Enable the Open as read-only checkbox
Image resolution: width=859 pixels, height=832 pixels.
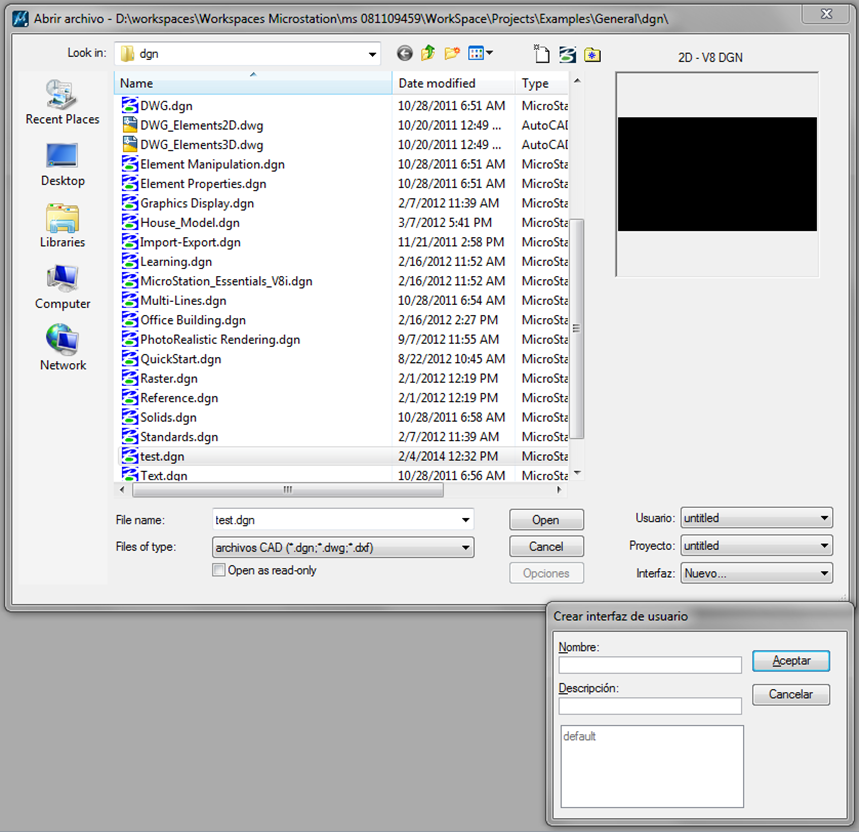pos(218,570)
